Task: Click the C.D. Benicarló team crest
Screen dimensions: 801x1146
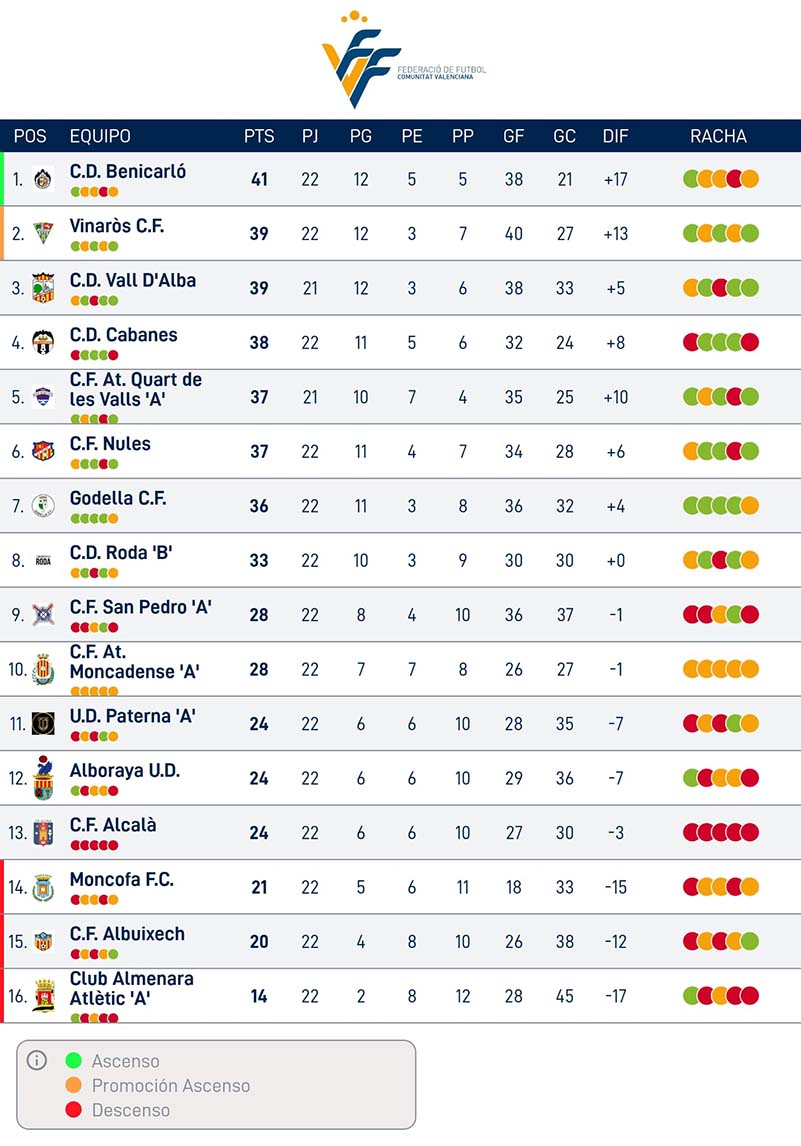Action: coord(43,180)
